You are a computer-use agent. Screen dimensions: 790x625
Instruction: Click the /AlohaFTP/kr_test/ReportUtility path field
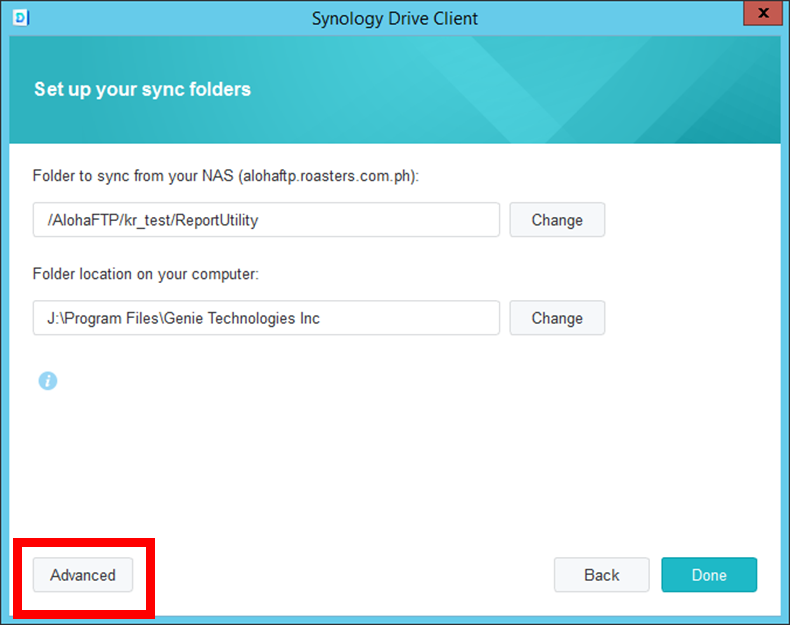(x=267, y=220)
